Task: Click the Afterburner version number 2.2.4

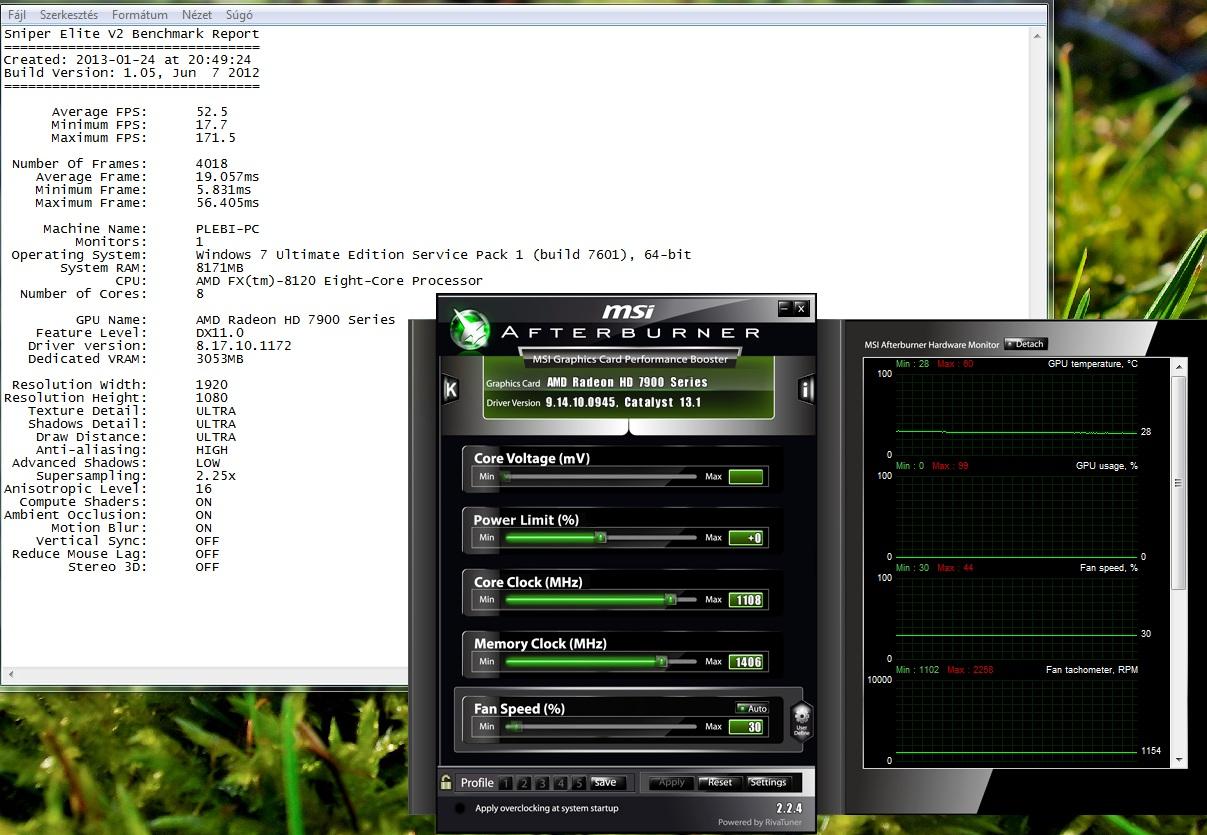Action: coord(789,808)
